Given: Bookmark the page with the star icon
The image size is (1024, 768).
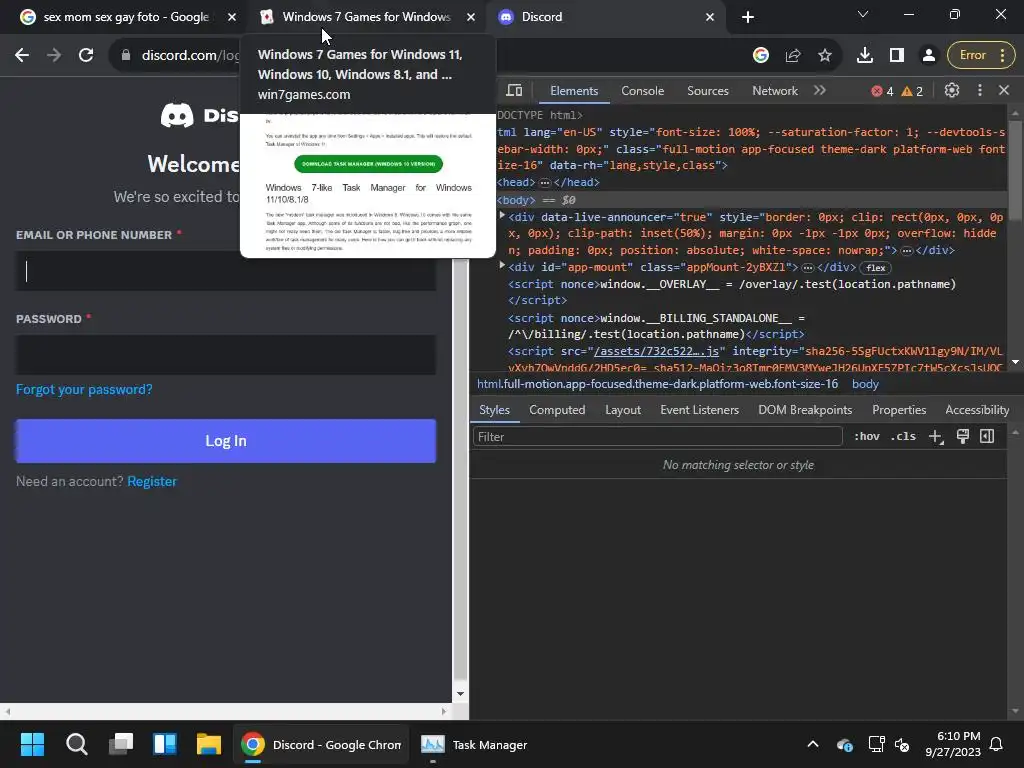Looking at the screenshot, I should point(825,56).
